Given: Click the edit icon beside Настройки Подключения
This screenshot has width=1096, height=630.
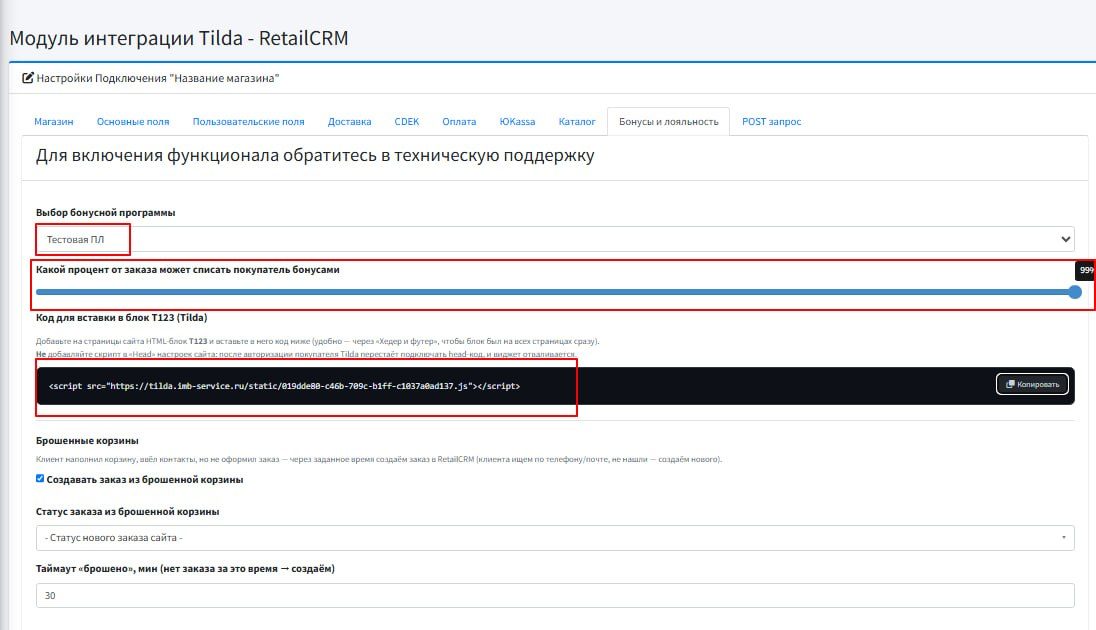Looking at the screenshot, I should (28, 78).
